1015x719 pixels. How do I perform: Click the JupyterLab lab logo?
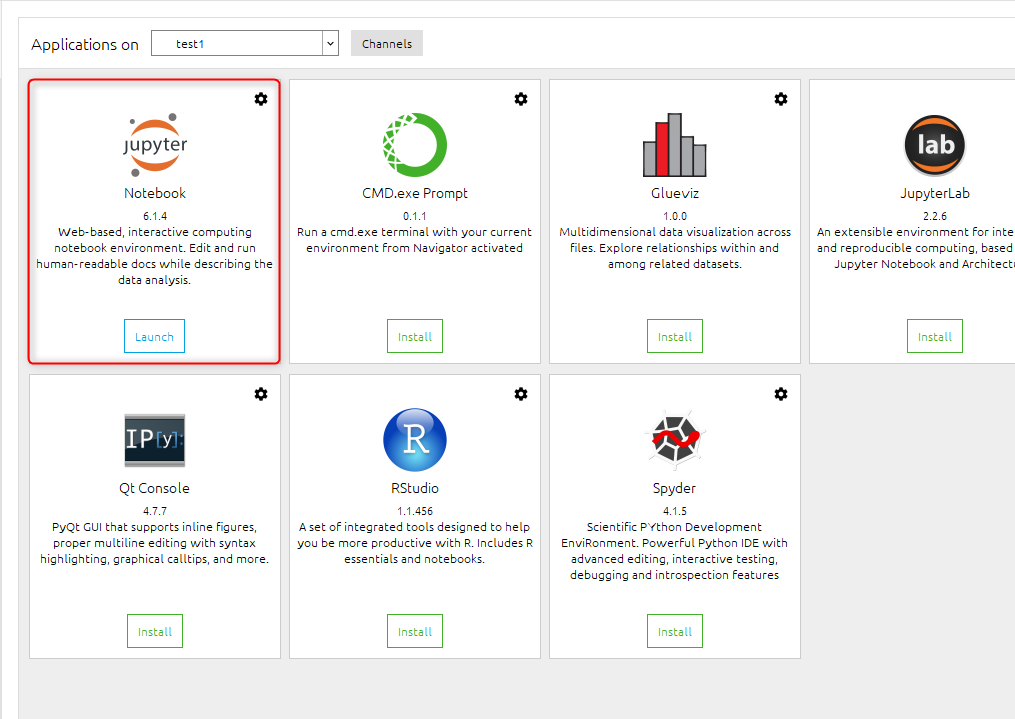pos(935,145)
